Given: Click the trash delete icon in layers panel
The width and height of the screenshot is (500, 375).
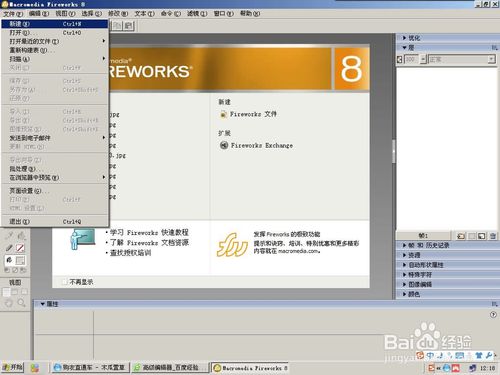Looking at the screenshot, I should 493,236.
